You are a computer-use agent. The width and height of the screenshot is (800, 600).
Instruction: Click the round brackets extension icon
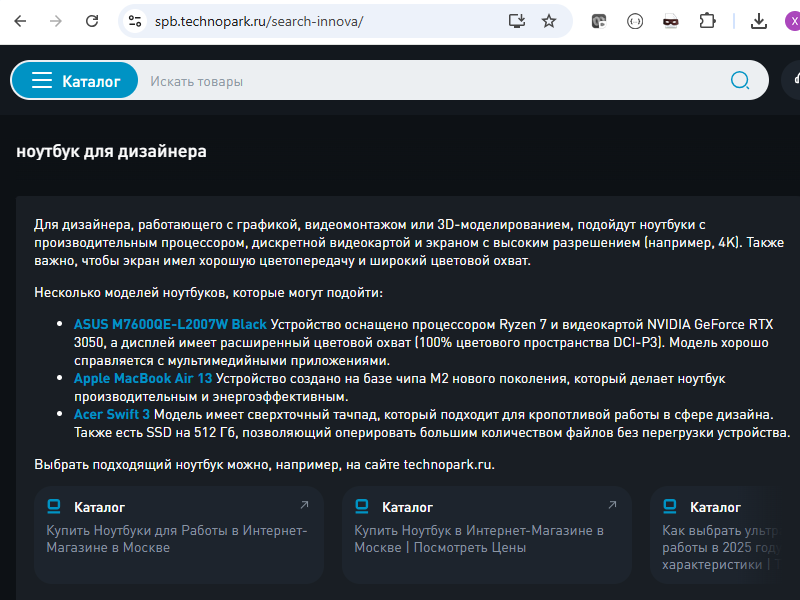click(635, 21)
